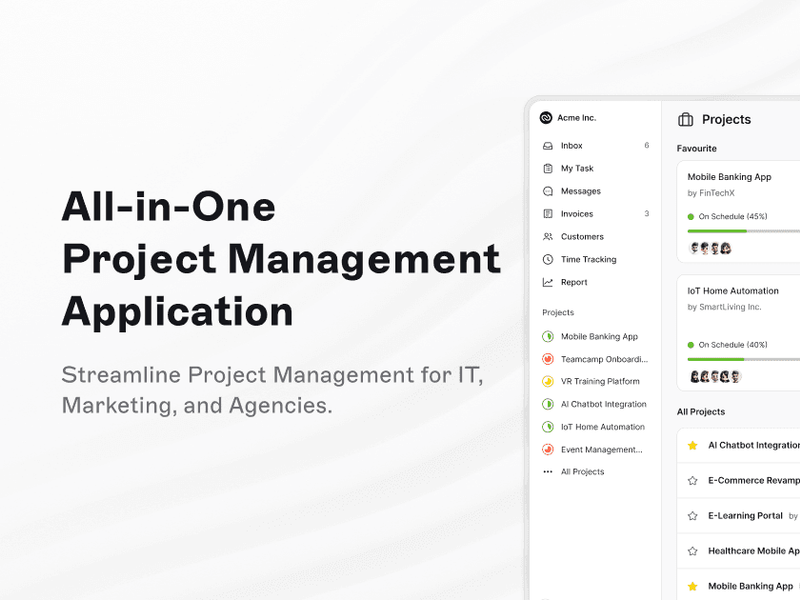Screen dimensions: 800x600
Task: Go to Teamcamp Onboarding project in sidebar
Action: pos(604,359)
